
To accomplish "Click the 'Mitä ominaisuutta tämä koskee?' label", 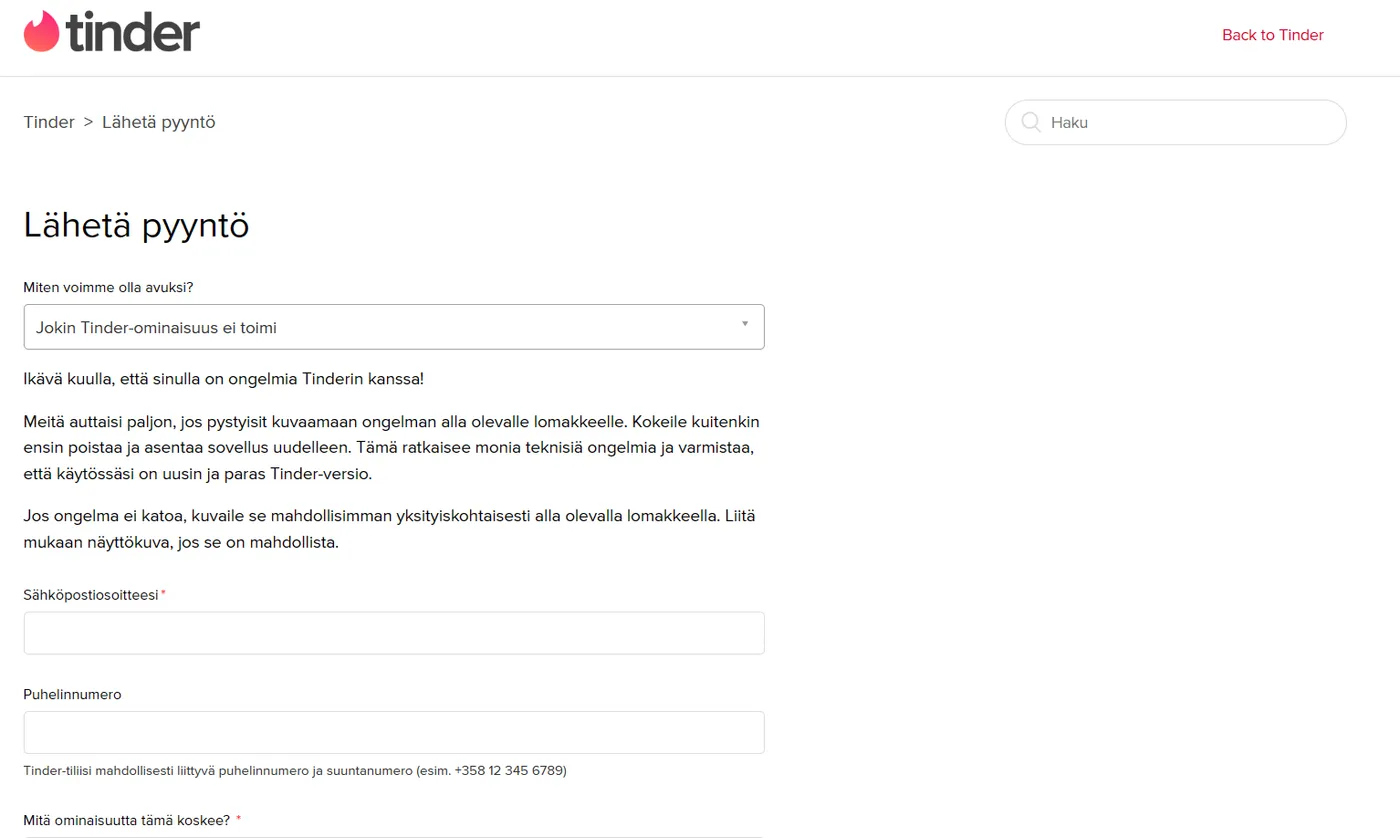I will tap(127, 820).
